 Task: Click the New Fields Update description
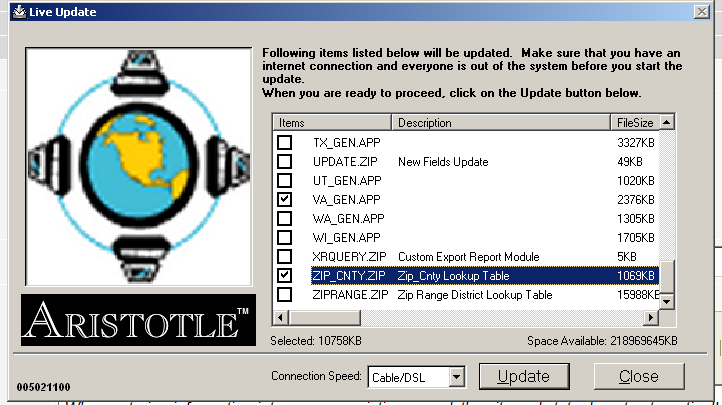pyautogui.click(x=443, y=162)
